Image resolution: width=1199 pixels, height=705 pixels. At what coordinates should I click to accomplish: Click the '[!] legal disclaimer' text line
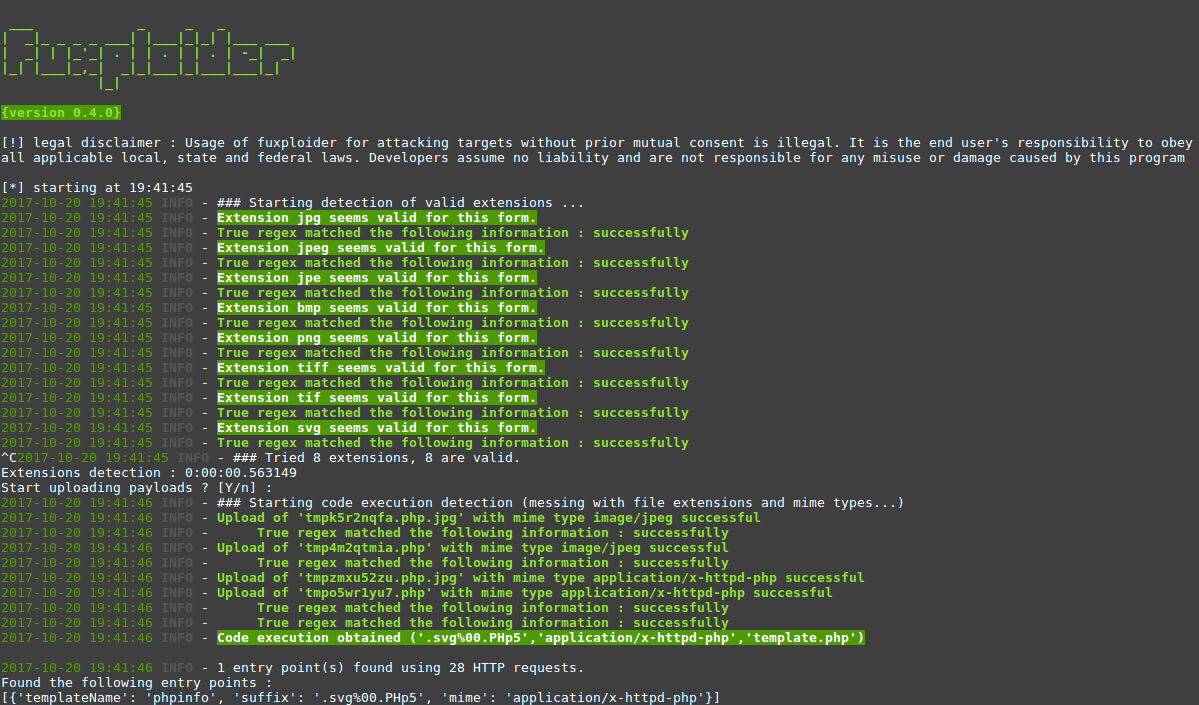[x=596, y=143]
